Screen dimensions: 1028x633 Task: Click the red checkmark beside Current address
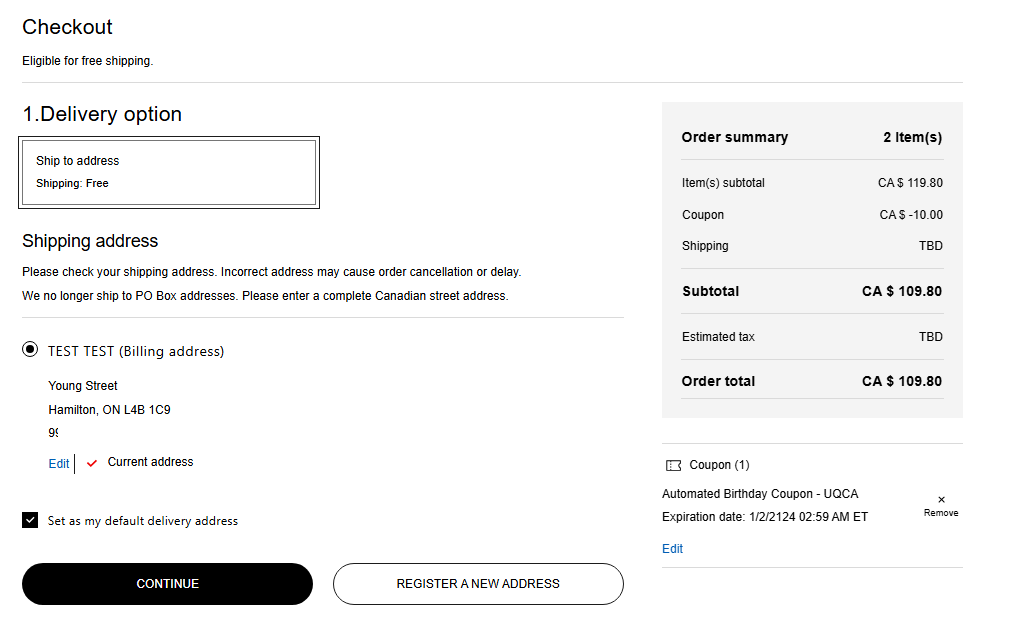pyautogui.click(x=92, y=463)
